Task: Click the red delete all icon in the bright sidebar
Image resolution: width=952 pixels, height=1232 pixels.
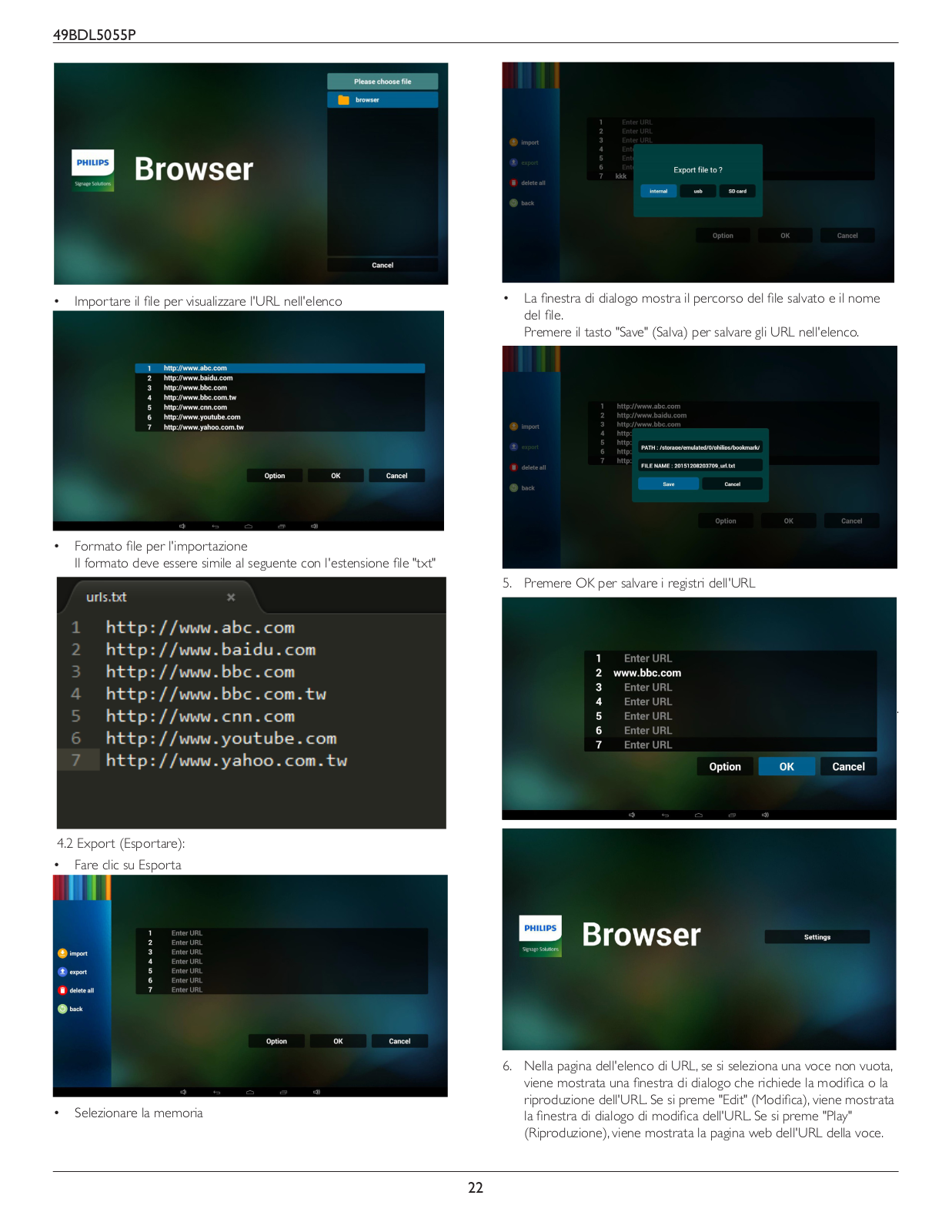Action: click(x=62, y=990)
